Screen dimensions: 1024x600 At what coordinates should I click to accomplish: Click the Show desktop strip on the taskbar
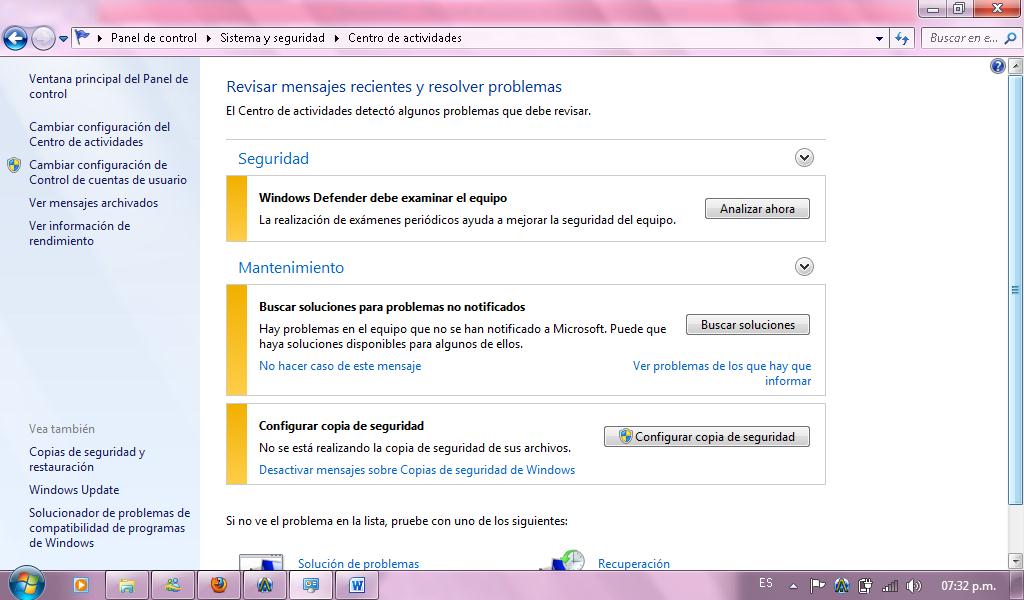point(1019,586)
